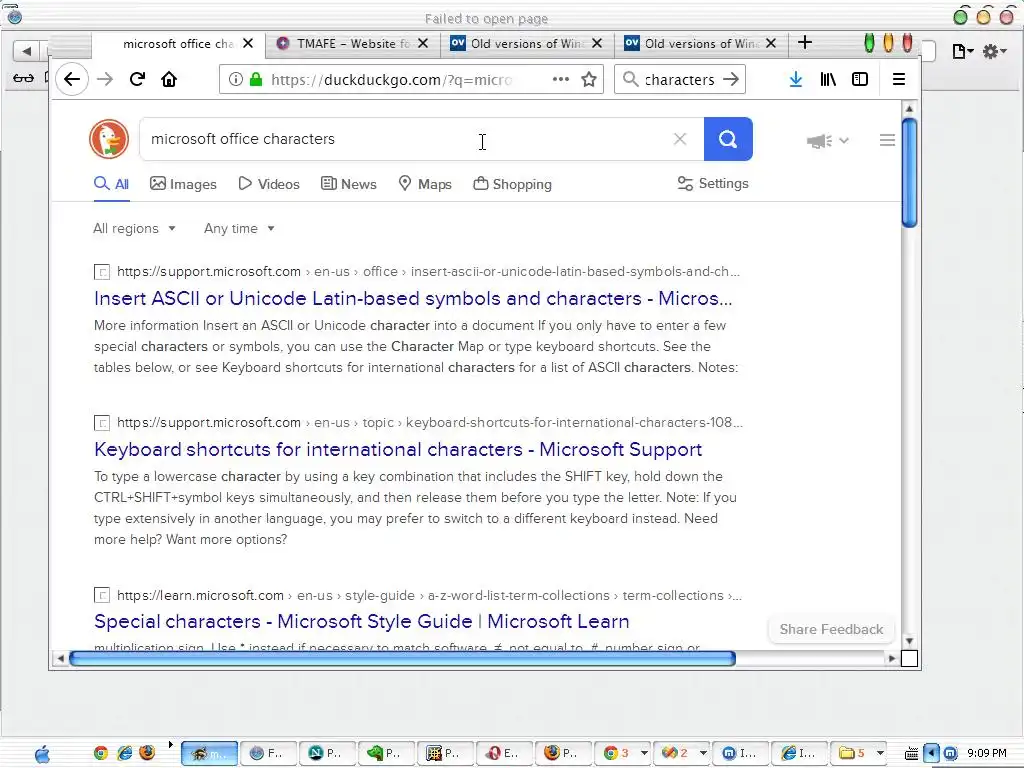Open page actions three-dot menu
The height and width of the screenshot is (768, 1024).
tap(560, 80)
